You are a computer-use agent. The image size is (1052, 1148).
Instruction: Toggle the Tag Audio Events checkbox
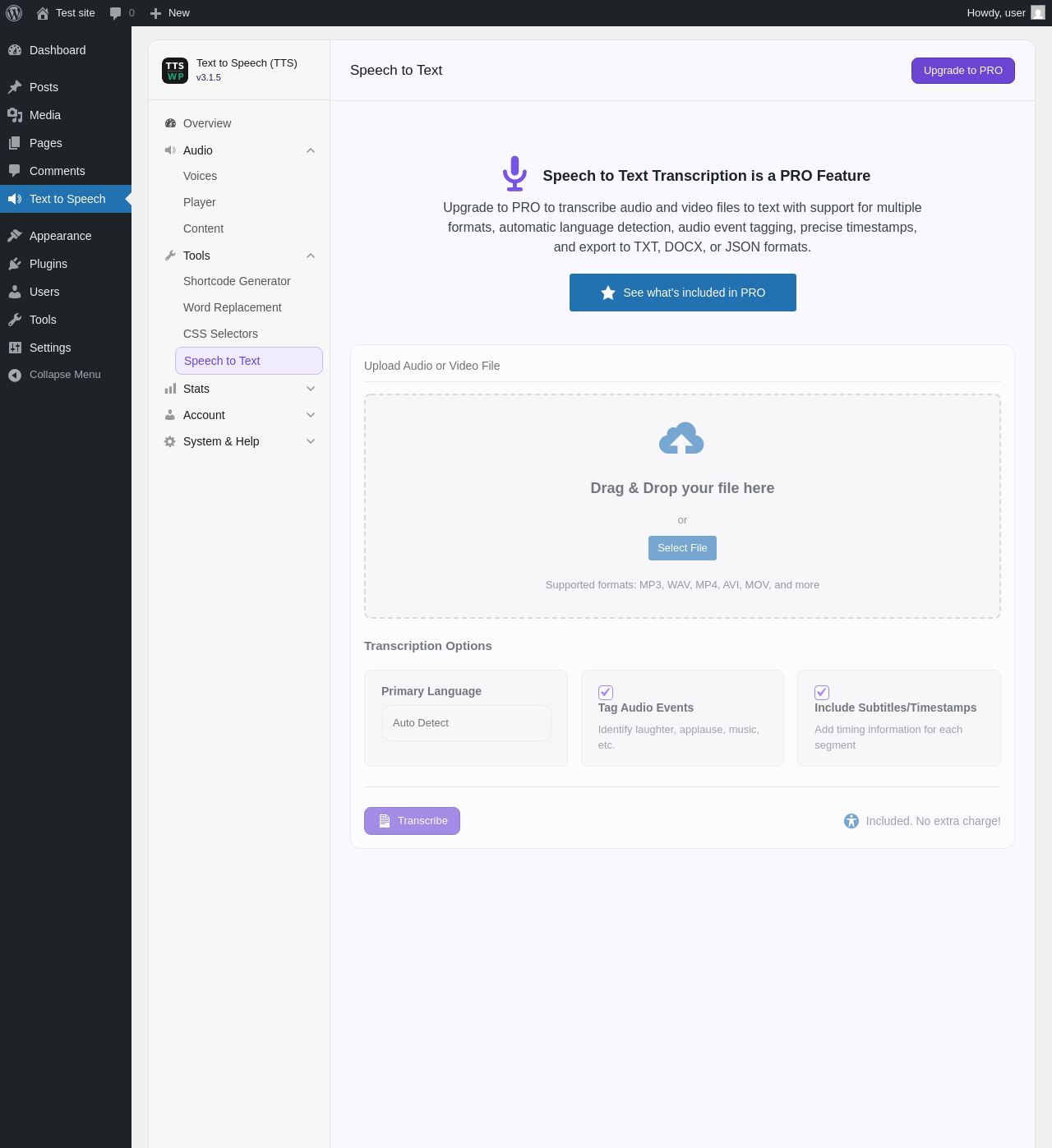(606, 693)
